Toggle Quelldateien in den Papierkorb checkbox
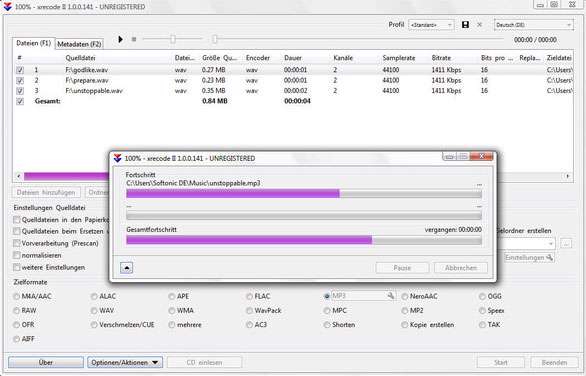 (16, 220)
